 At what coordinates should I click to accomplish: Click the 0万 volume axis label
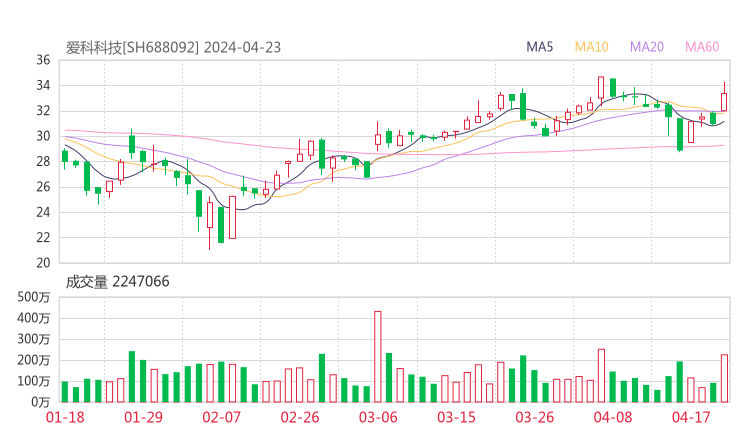(x=41, y=402)
